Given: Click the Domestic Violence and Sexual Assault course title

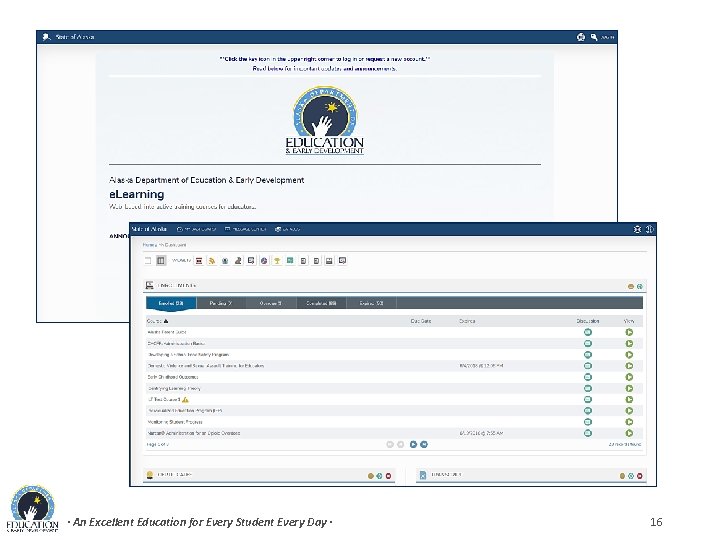Looking at the screenshot, I should point(206,366).
